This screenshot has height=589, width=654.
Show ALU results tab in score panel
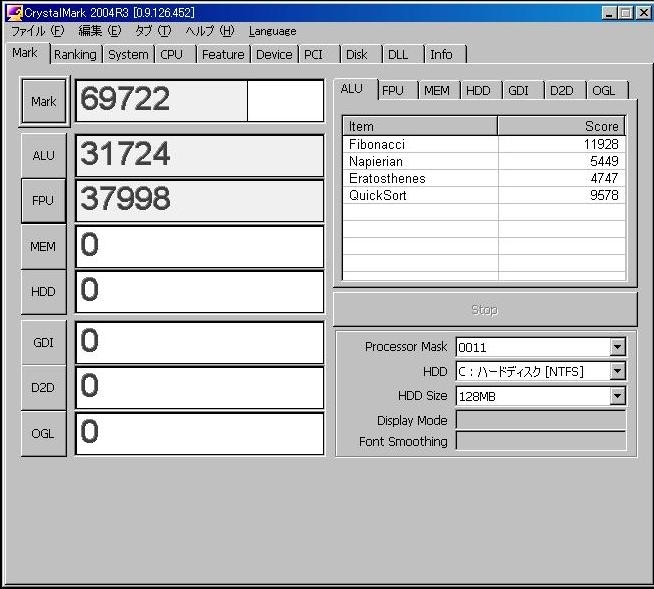(x=355, y=89)
